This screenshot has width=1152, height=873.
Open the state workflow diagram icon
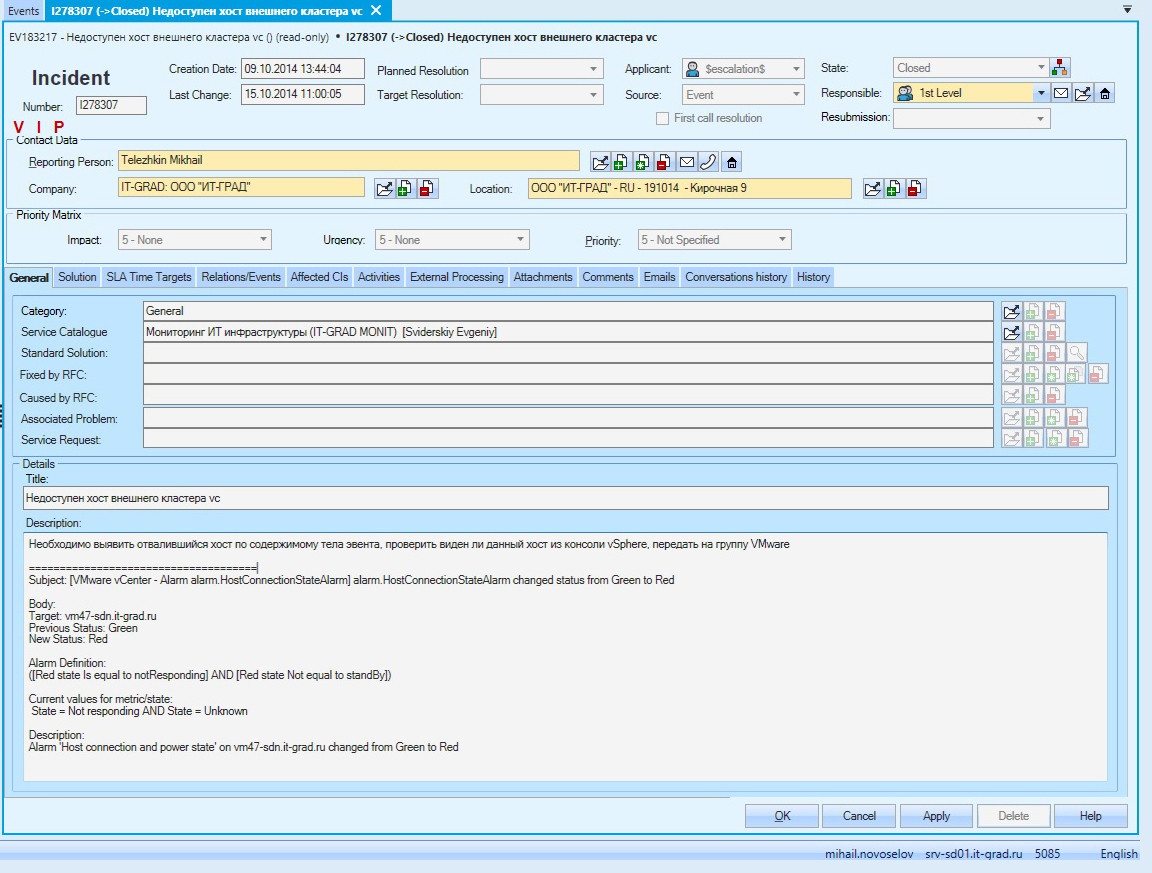click(x=1061, y=68)
